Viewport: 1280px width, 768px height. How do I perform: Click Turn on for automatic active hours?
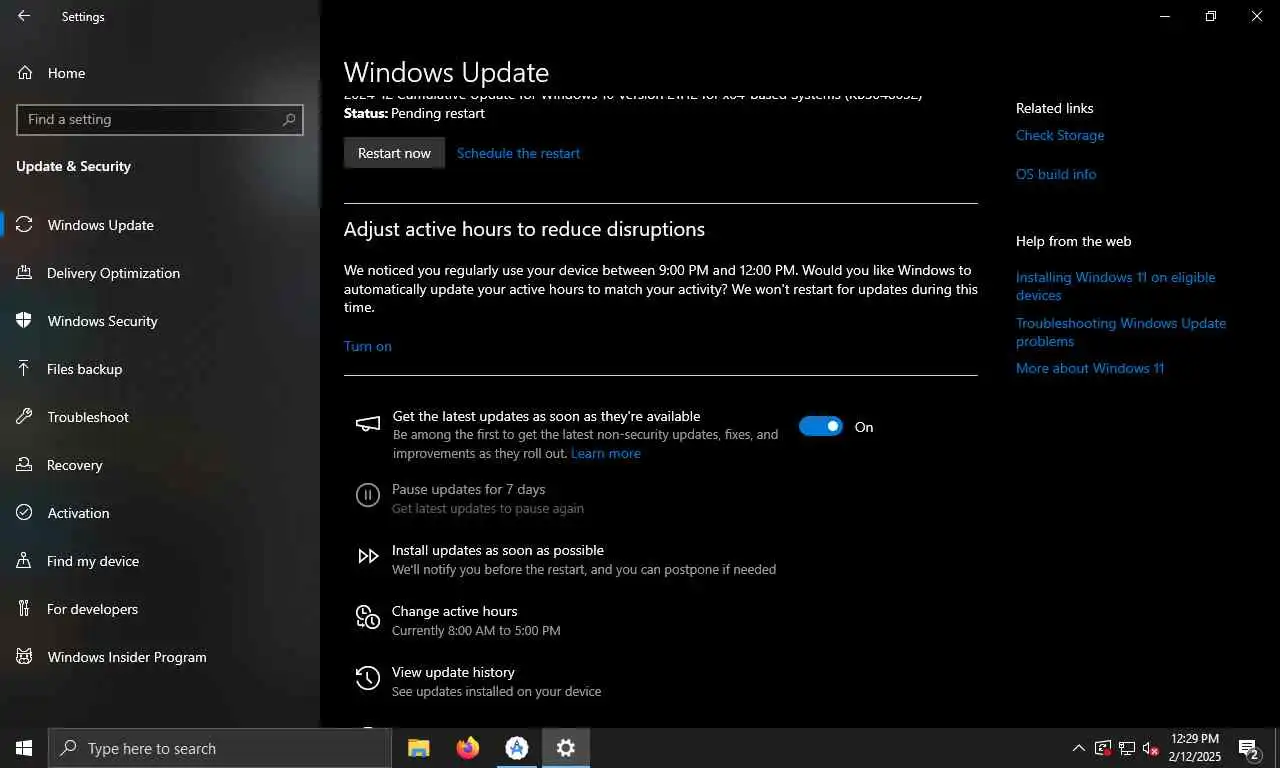point(367,346)
